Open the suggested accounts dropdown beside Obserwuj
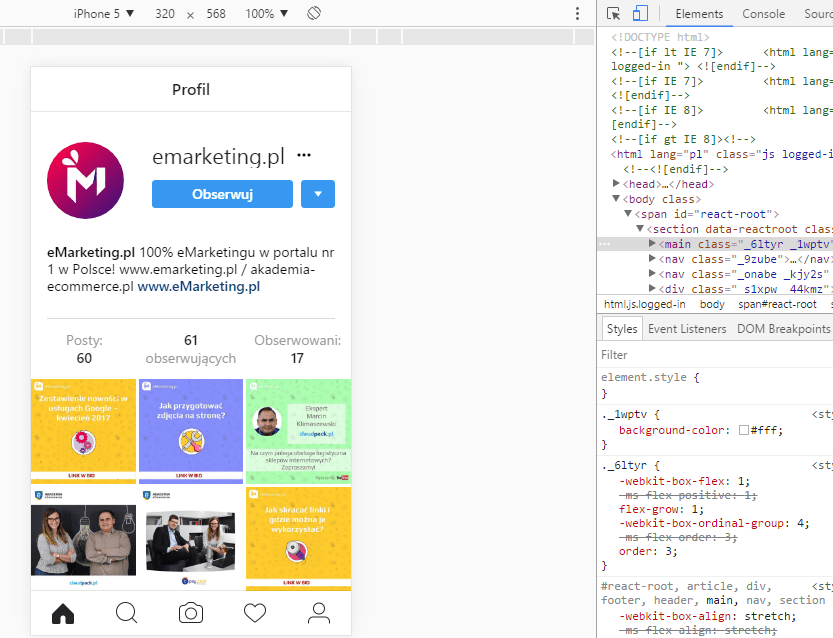Image resolution: width=833 pixels, height=638 pixels. coord(318,194)
